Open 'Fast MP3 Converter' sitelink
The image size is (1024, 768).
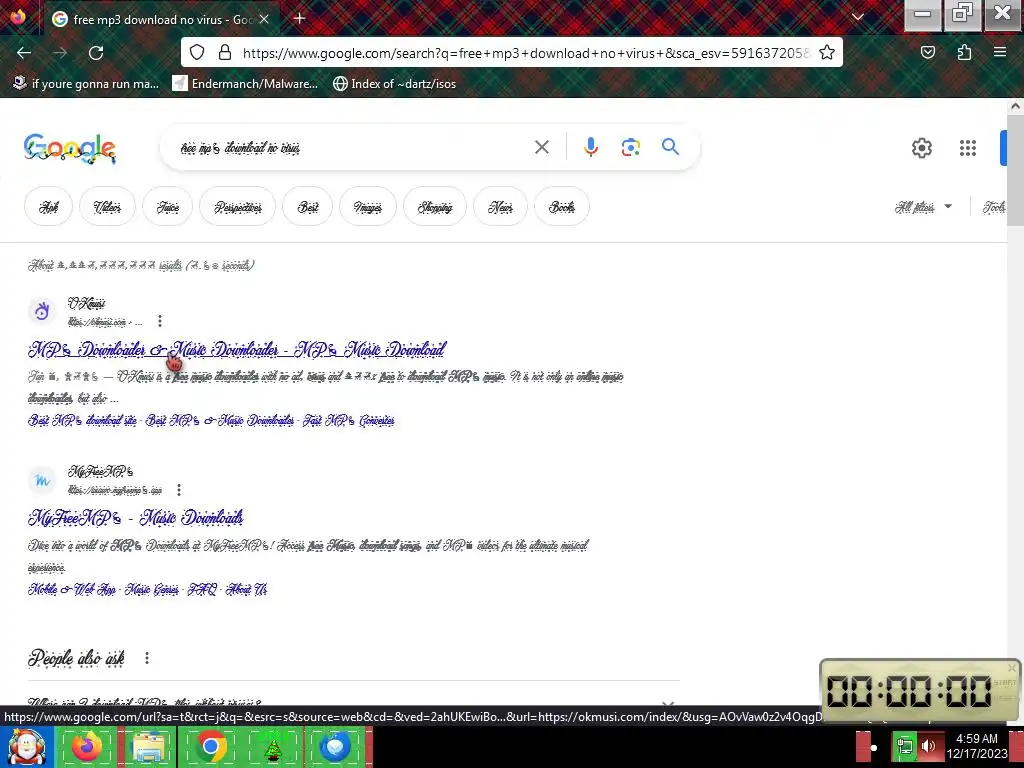point(349,420)
